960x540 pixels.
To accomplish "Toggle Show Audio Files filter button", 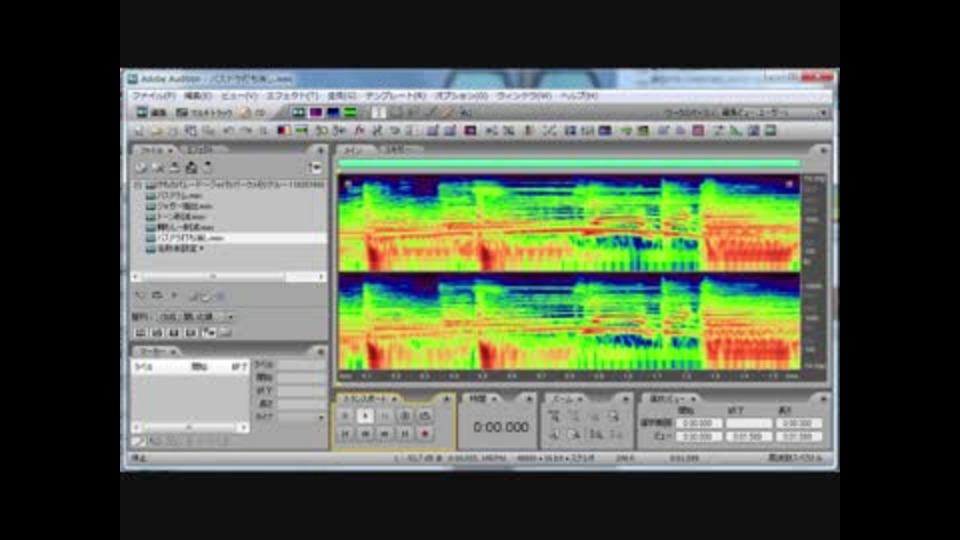I will (140, 332).
